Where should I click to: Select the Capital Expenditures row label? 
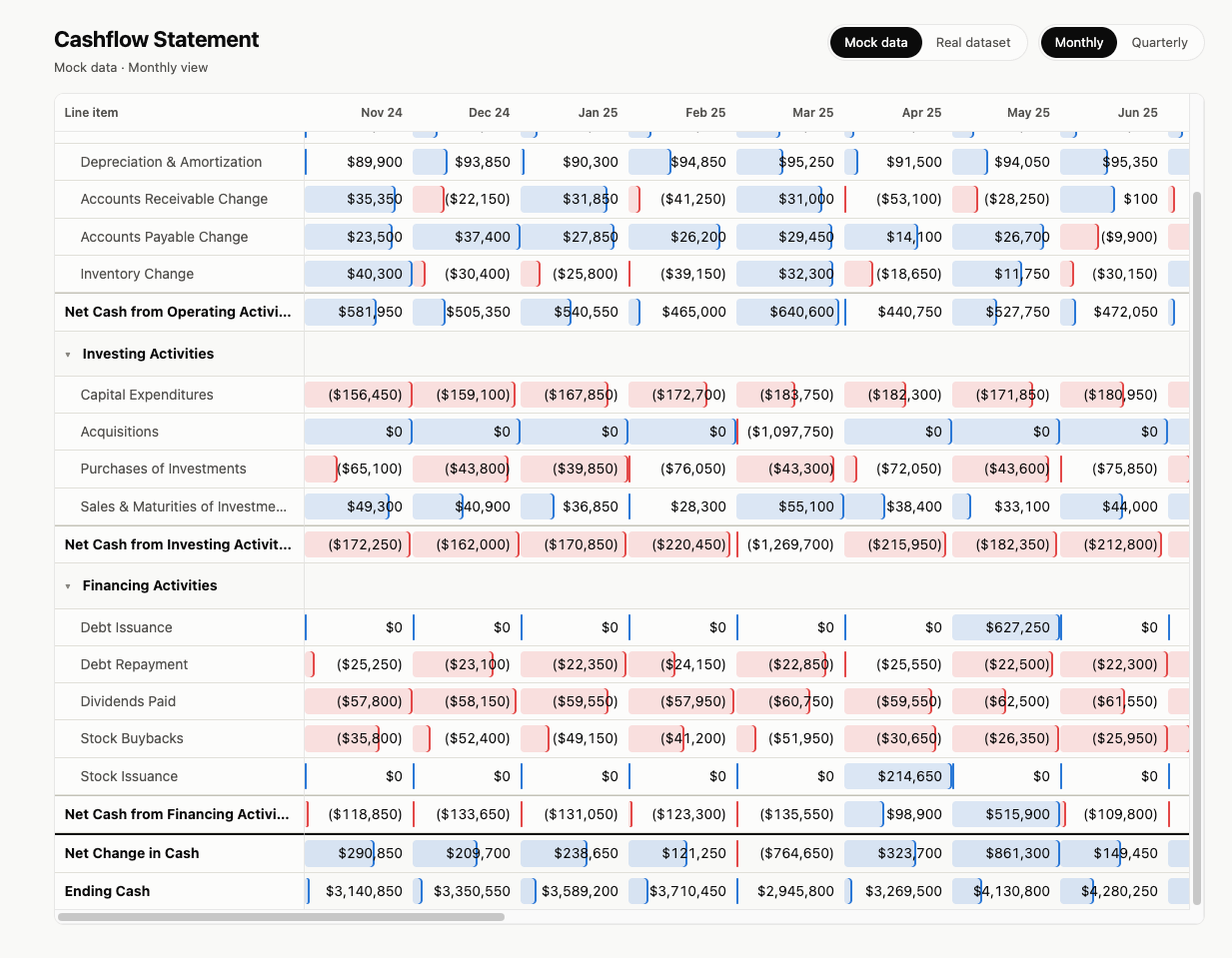(x=147, y=395)
